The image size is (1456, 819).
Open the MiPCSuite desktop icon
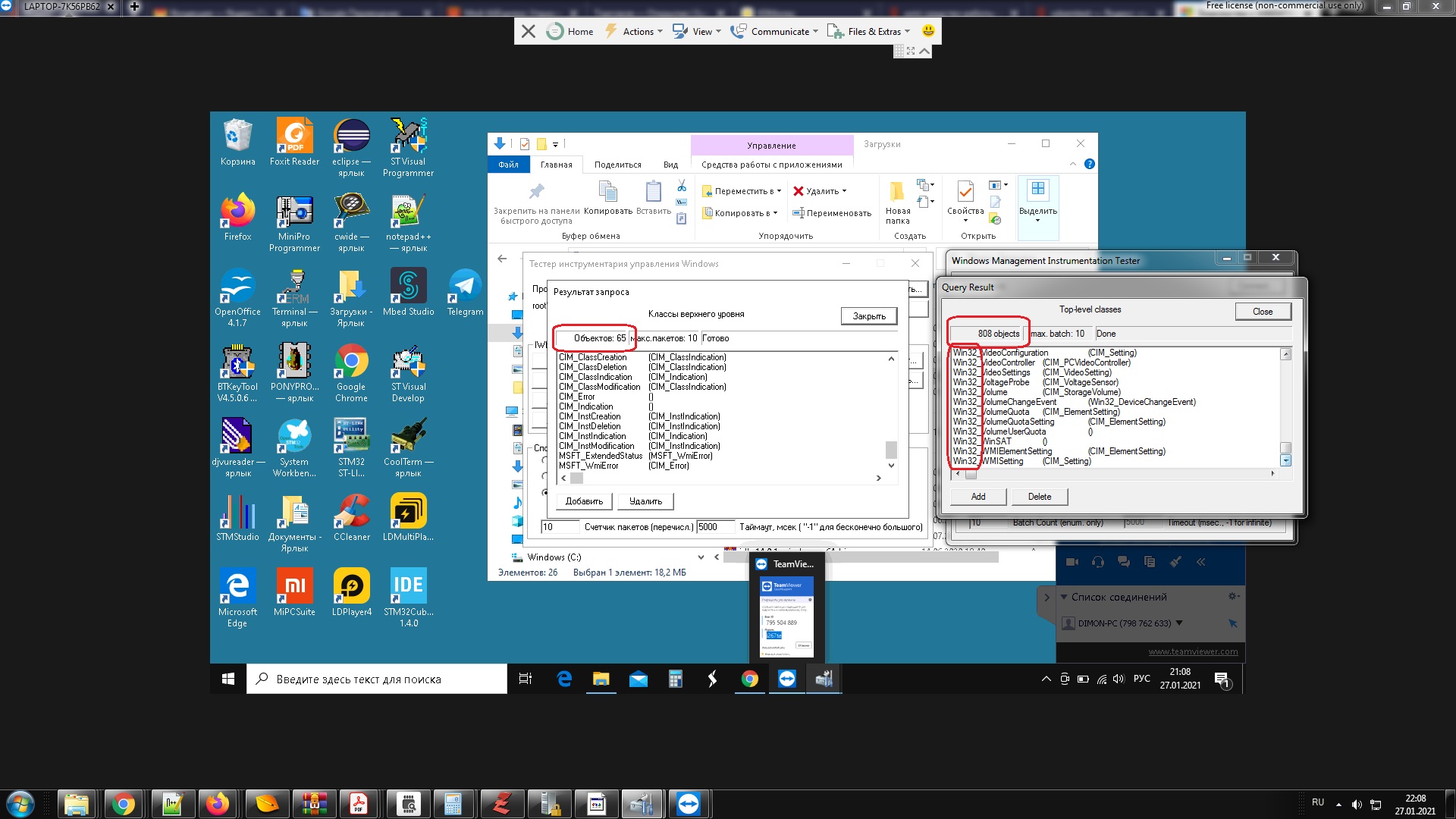[294, 592]
